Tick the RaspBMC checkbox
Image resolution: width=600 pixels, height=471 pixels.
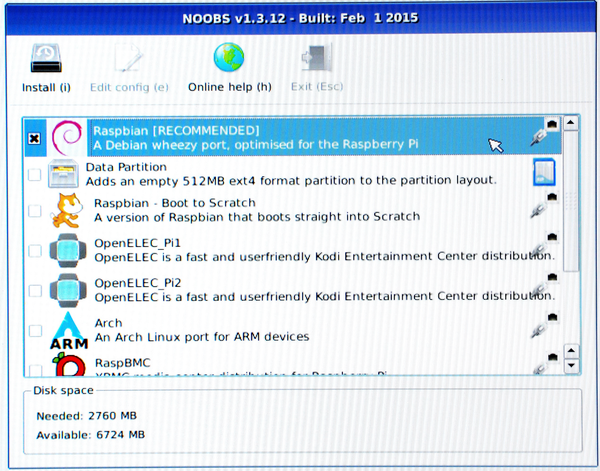36,370
